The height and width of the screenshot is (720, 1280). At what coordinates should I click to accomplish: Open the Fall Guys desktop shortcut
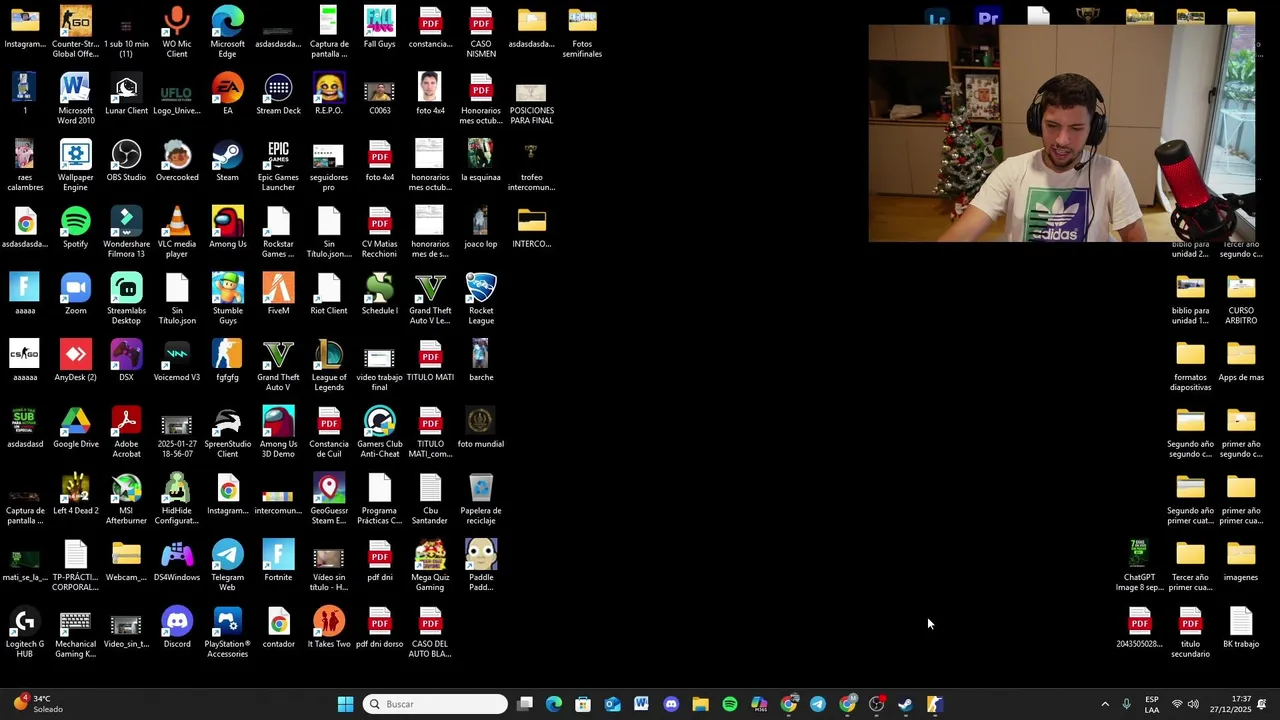(x=379, y=28)
